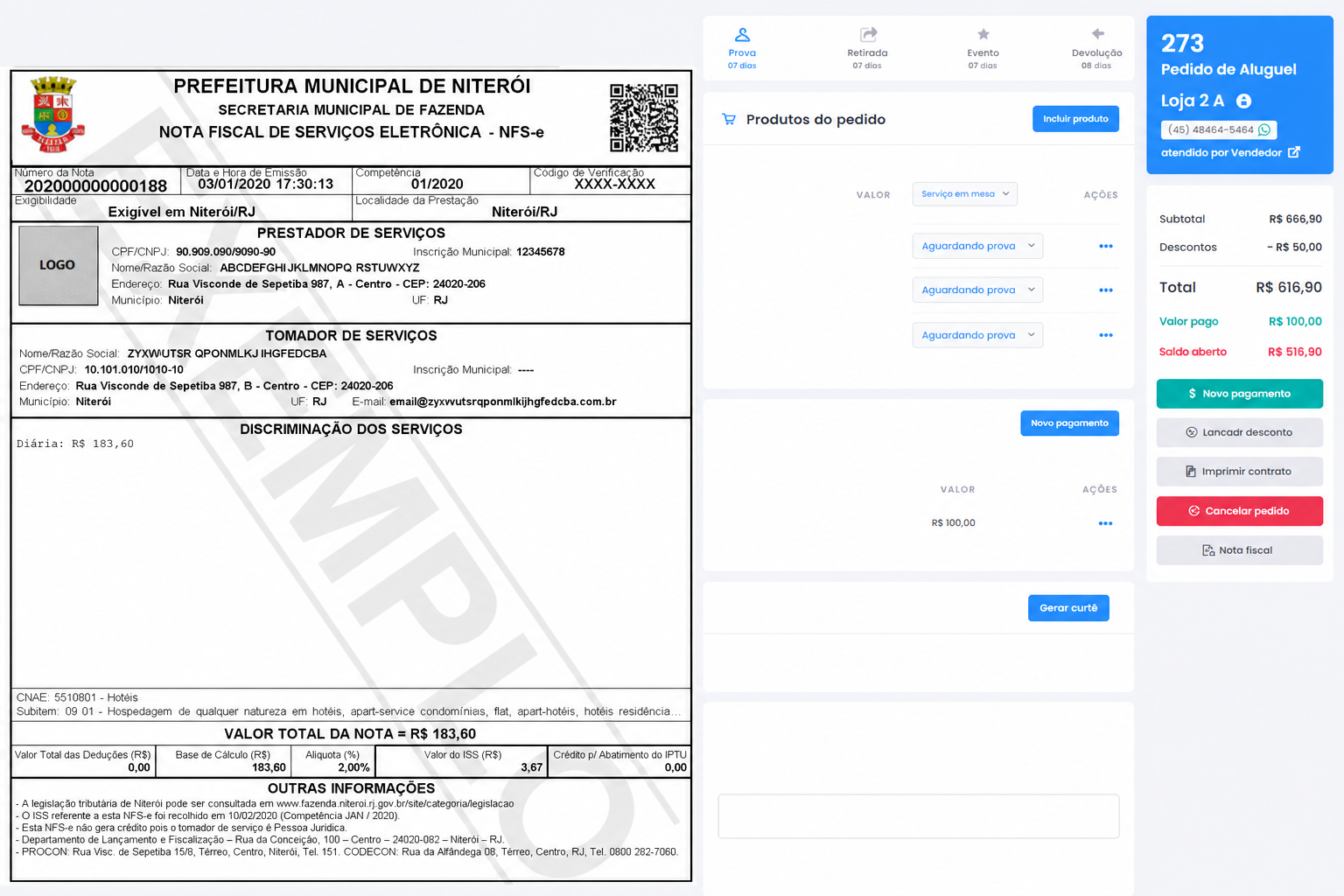This screenshot has width=1344, height=896.
Task: Click the prestador CNPJ 90.909.090/9090-90
Action: click(226, 252)
